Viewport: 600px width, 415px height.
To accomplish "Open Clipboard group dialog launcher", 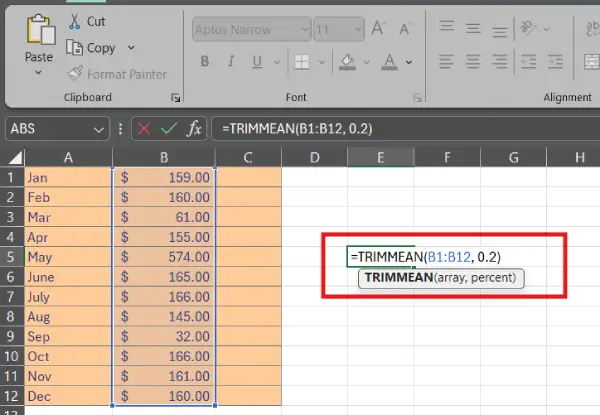I will coord(175,98).
